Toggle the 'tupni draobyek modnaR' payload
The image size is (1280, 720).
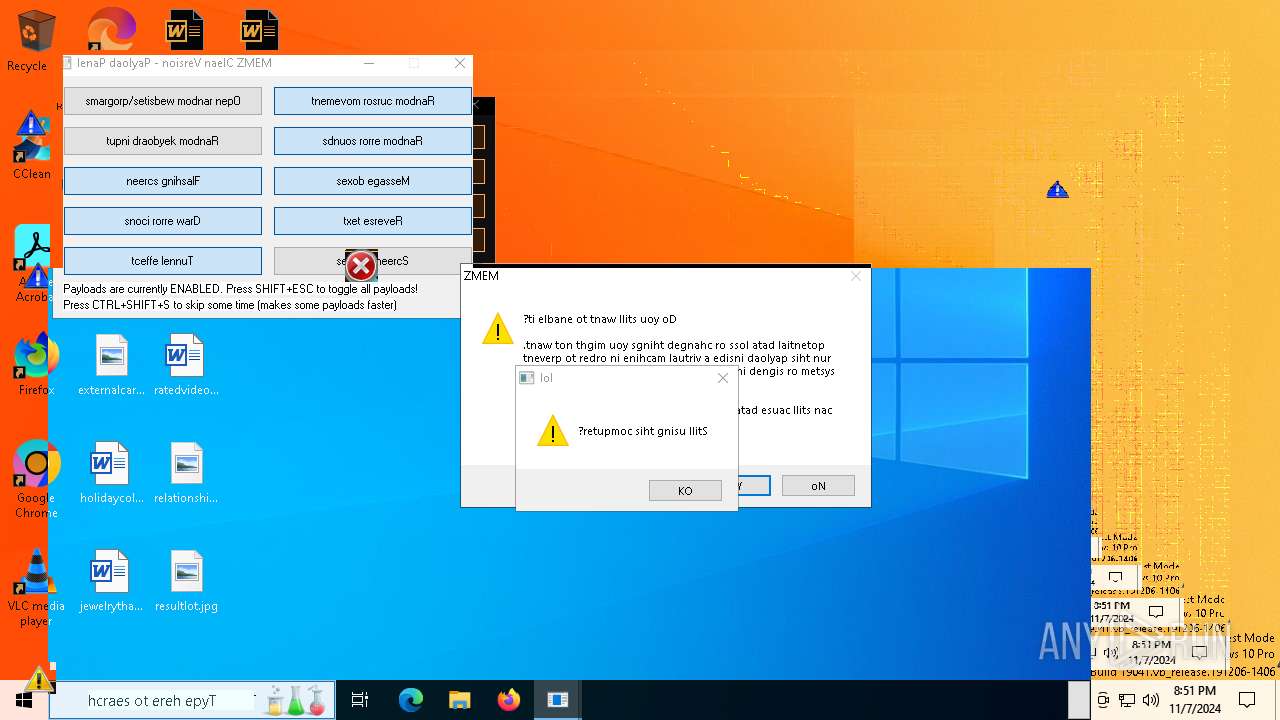[163, 141]
